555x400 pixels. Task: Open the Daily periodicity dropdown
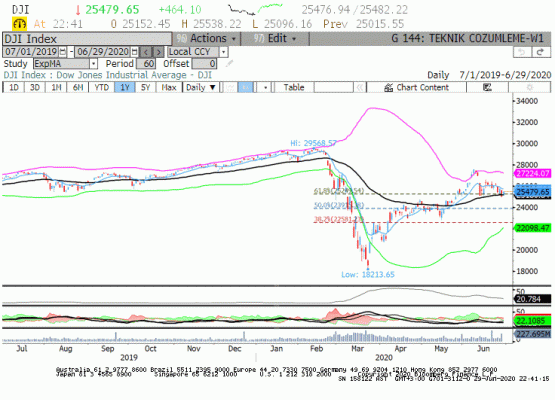(x=201, y=87)
